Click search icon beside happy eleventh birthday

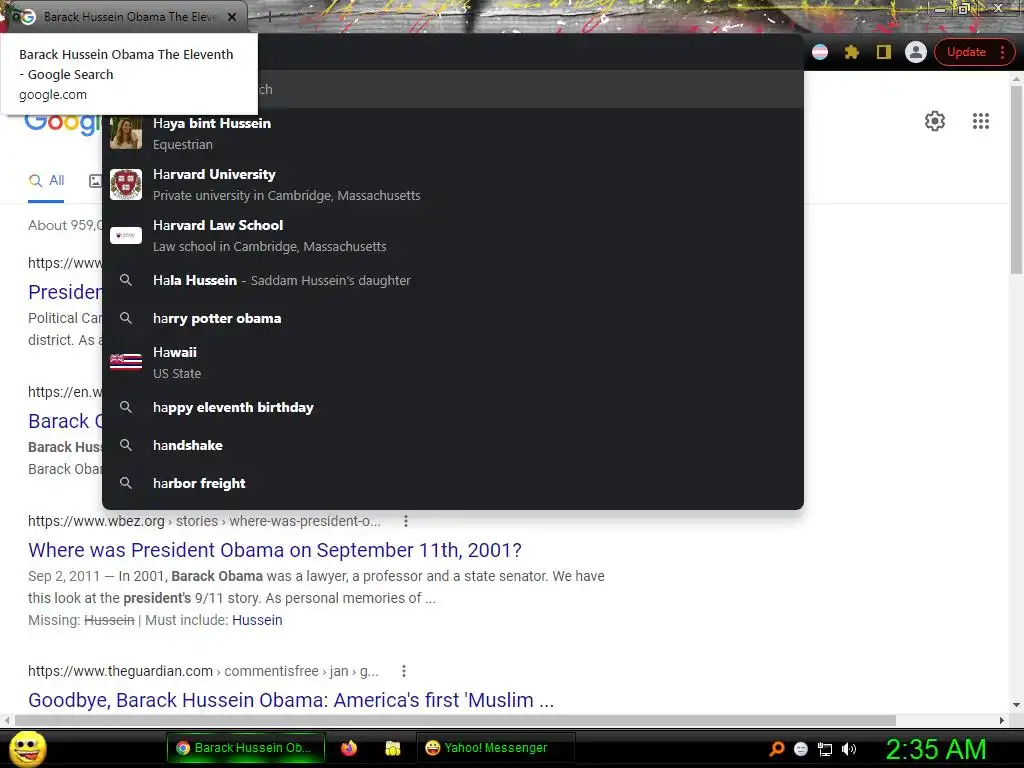coord(126,407)
